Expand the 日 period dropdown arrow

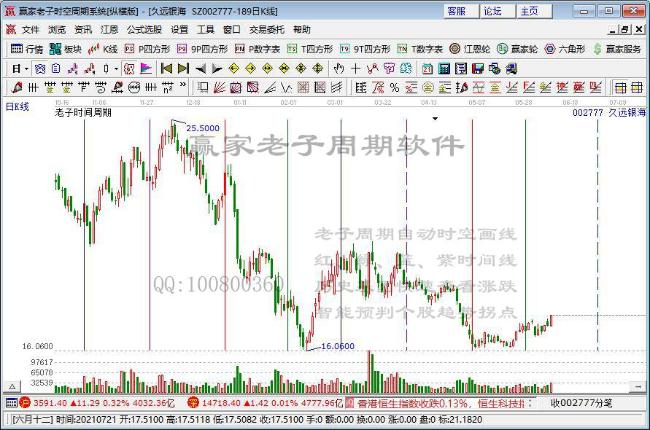tap(27, 69)
